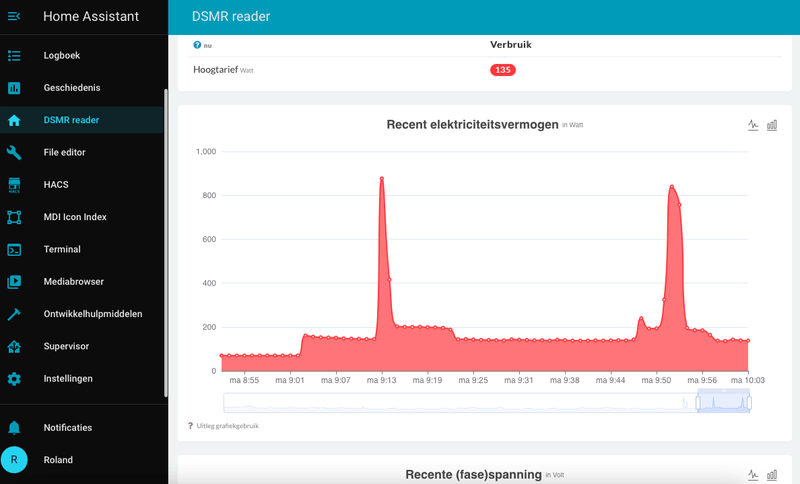Click the 'ma 8:55' axis label
Viewport: 800px width, 484px height.
coord(244,380)
